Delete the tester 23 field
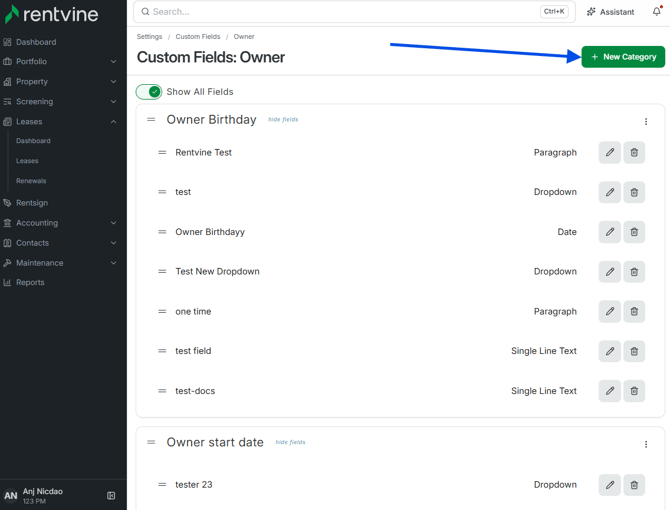670x510 pixels. click(634, 485)
